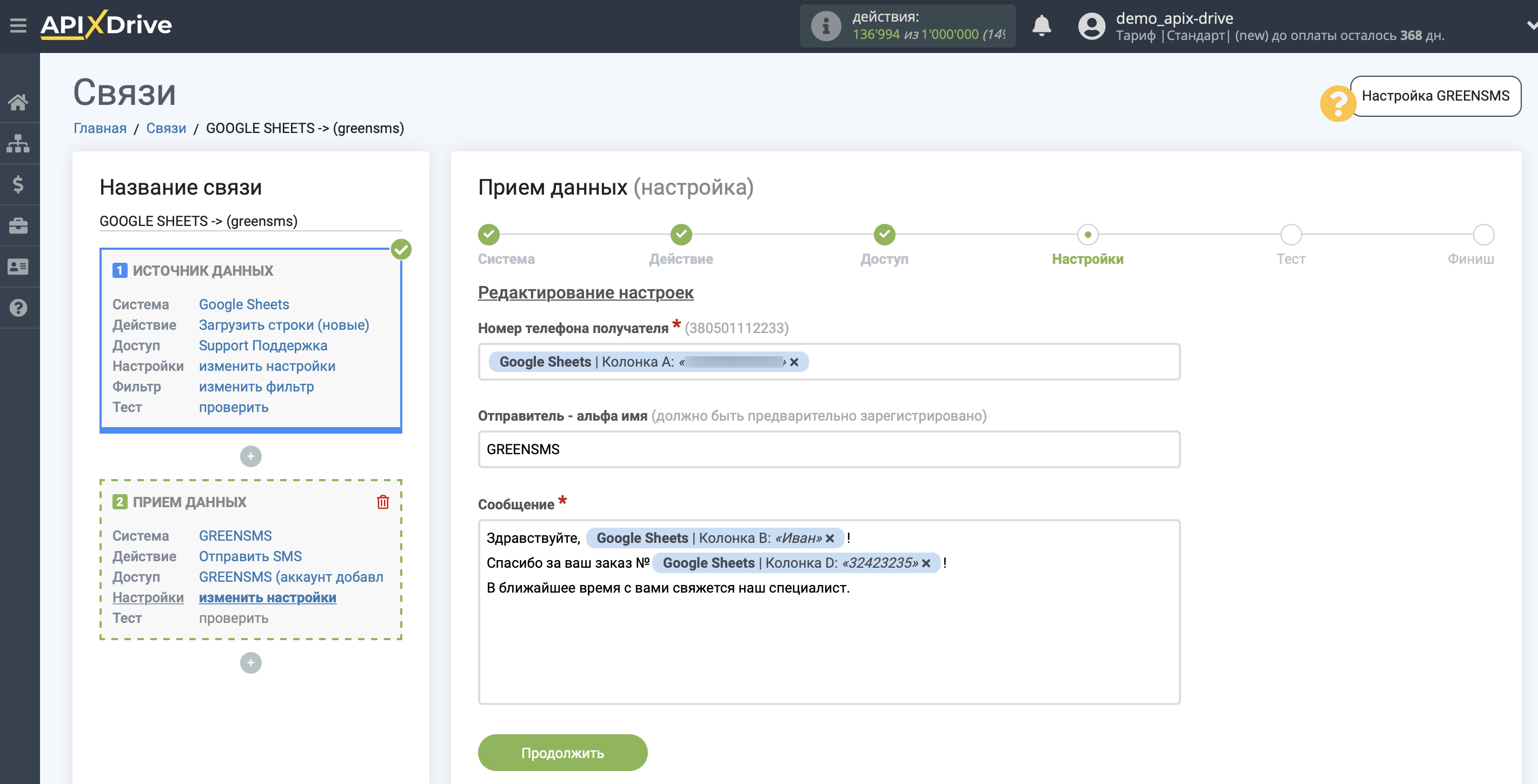Add a step below the data source block
The height and width of the screenshot is (784, 1538).
point(250,456)
